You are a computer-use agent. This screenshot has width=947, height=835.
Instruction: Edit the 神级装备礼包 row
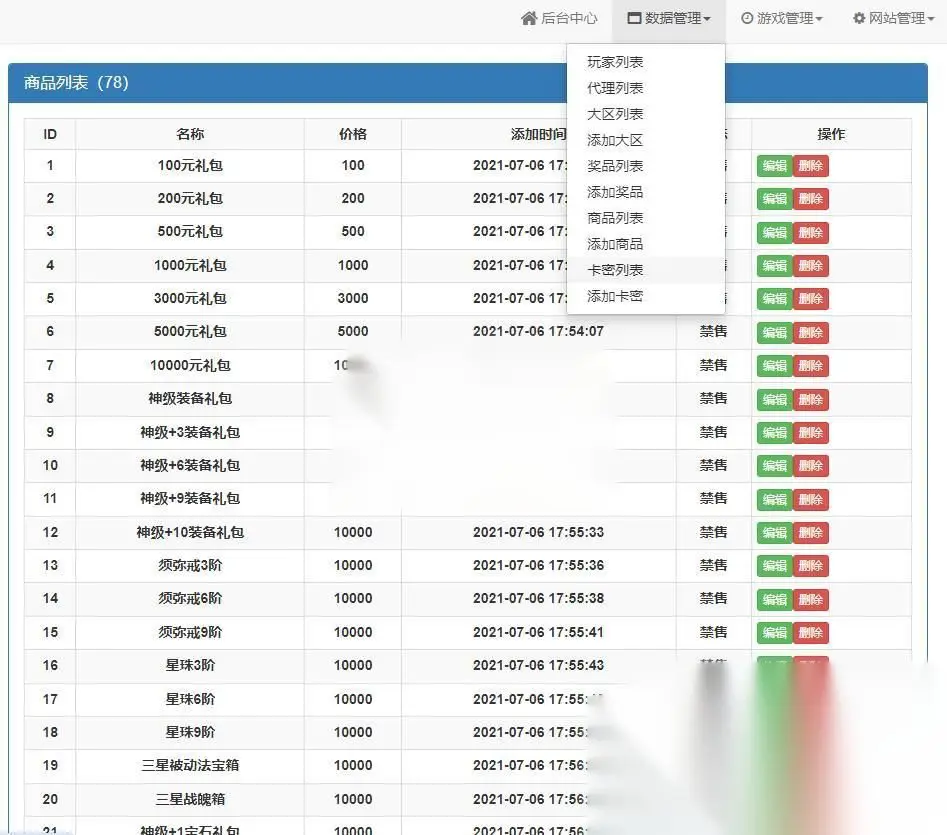tap(774, 399)
